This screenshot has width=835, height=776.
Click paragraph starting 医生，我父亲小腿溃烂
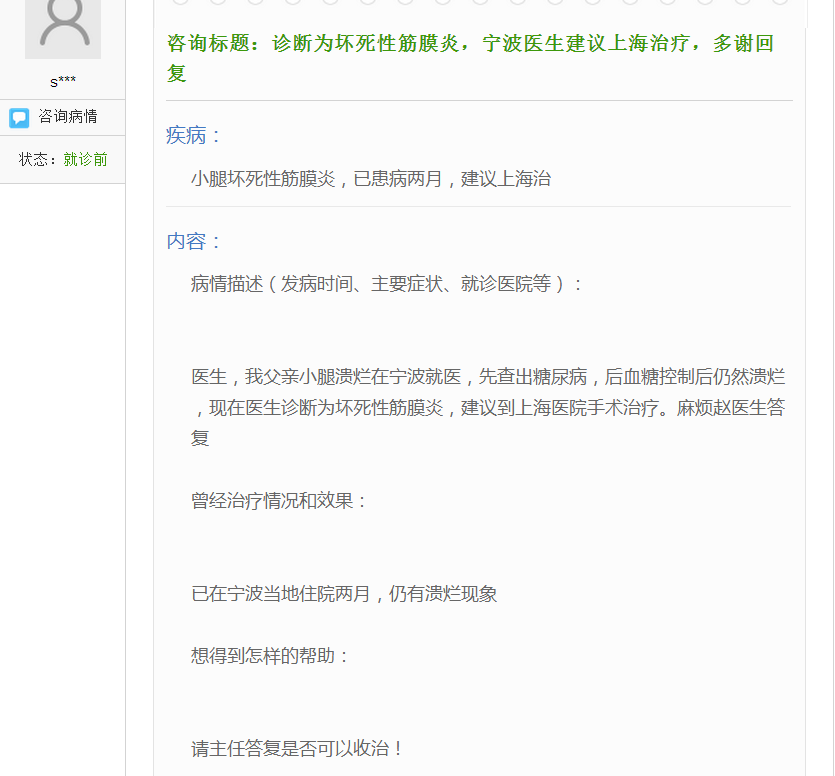(488, 377)
